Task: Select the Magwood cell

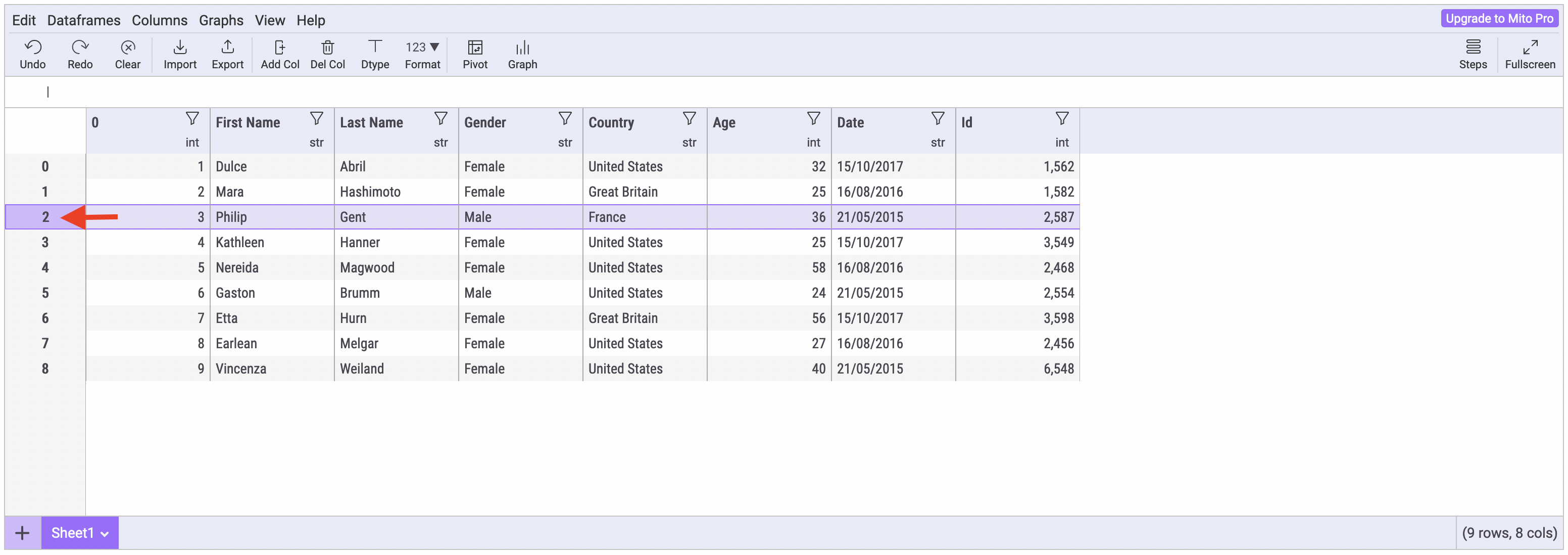Action: [396, 267]
